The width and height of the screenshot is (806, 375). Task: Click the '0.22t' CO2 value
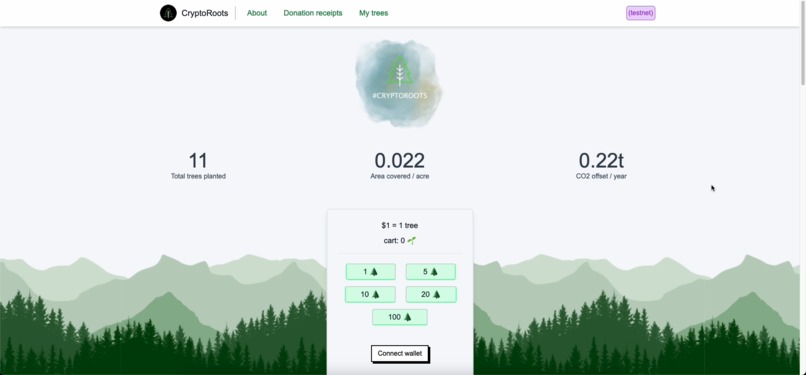click(601, 161)
